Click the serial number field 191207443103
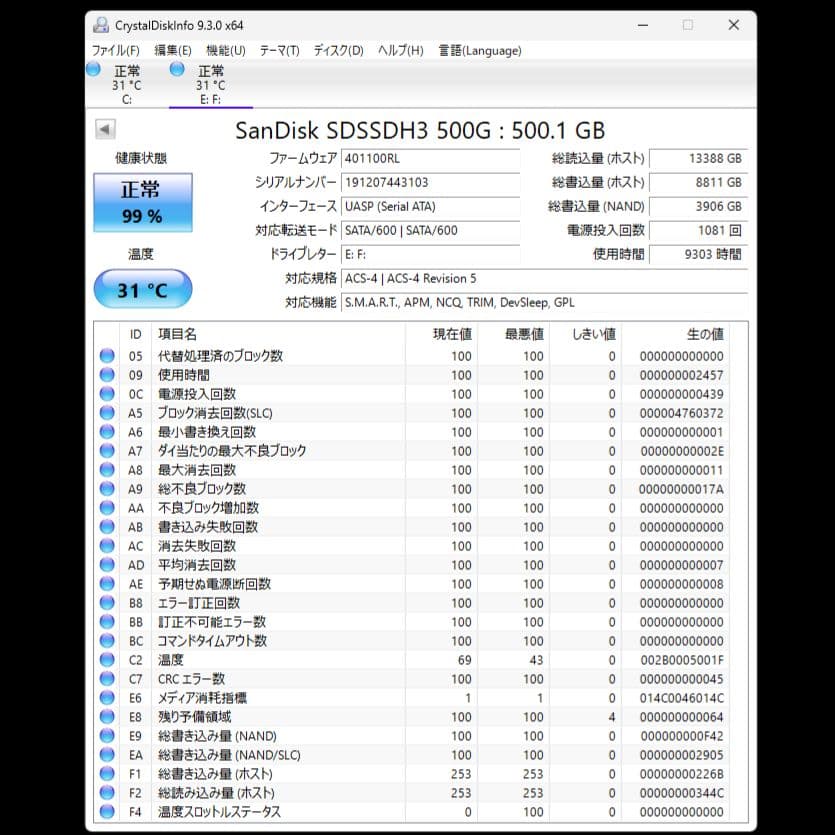Image resolution: width=835 pixels, height=835 pixels. pos(430,183)
